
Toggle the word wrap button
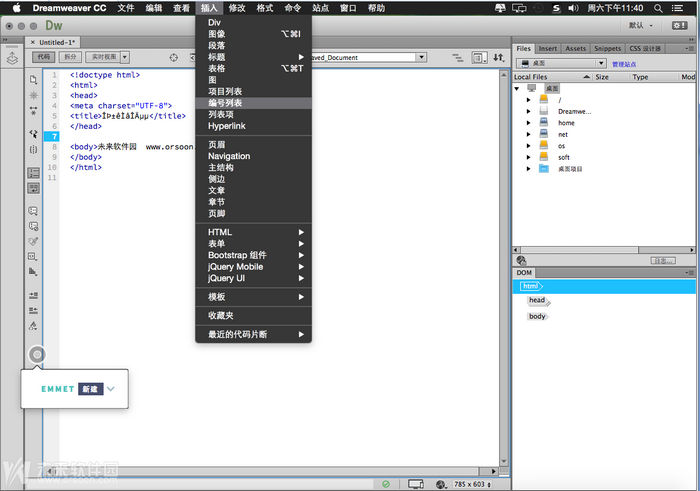[33, 188]
